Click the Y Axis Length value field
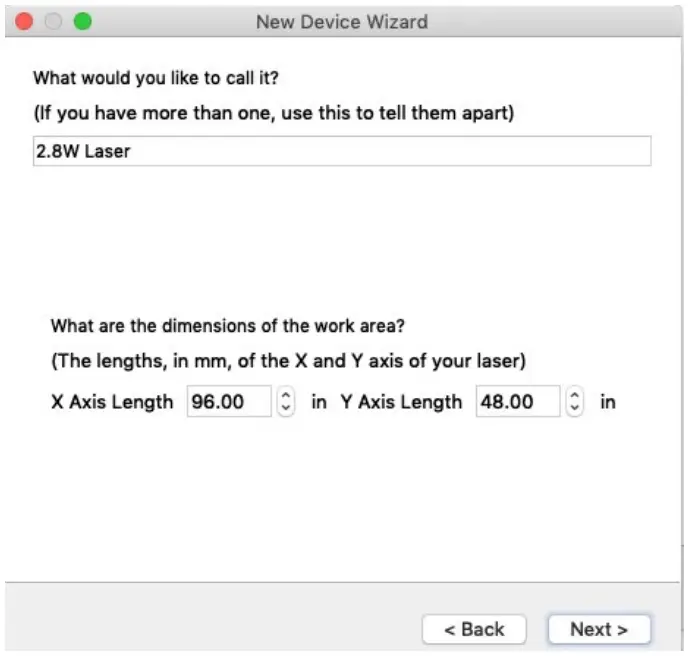 tap(518, 401)
